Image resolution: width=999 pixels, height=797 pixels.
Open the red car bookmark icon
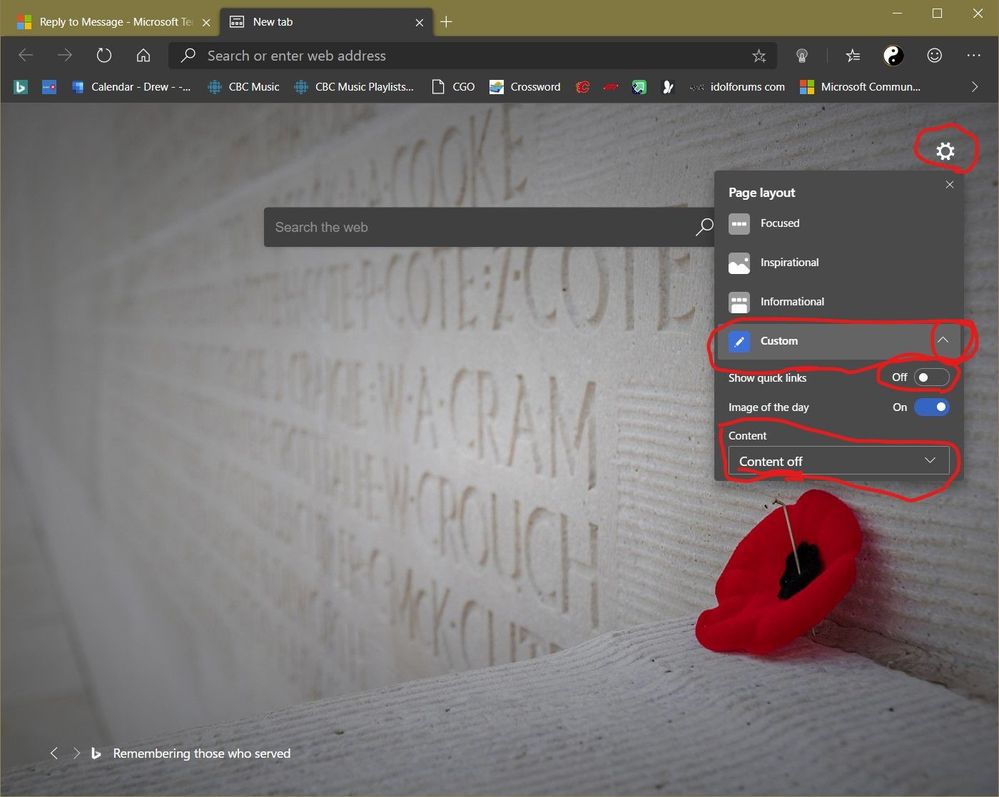coord(610,87)
